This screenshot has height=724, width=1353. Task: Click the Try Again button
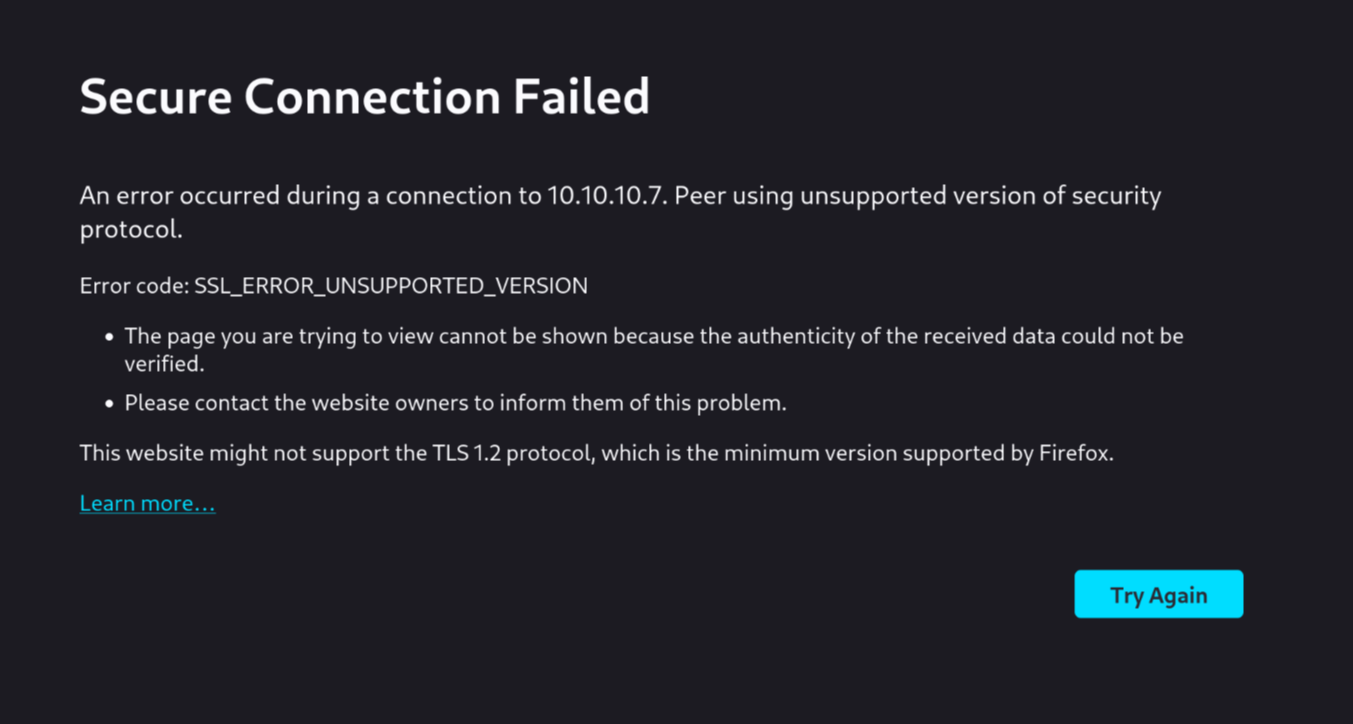1158,594
